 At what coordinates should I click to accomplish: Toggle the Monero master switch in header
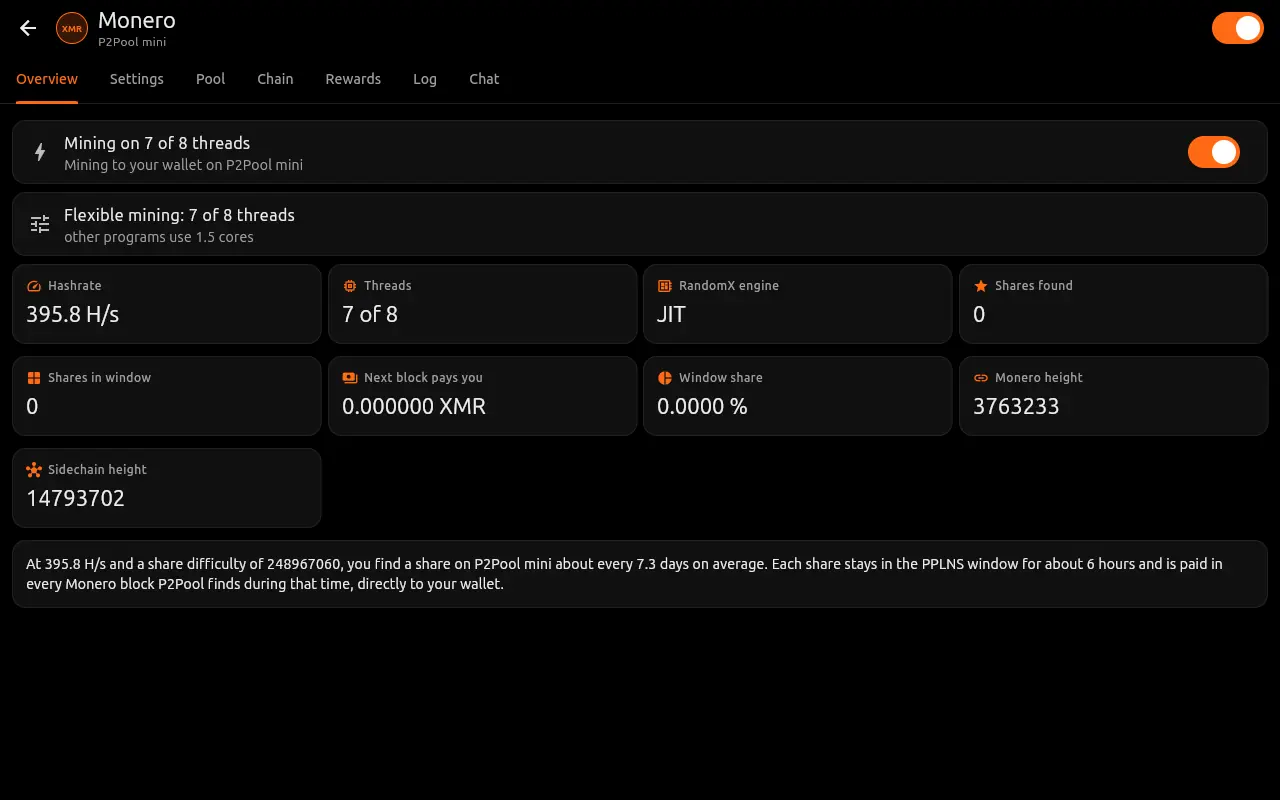[1238, 28]
